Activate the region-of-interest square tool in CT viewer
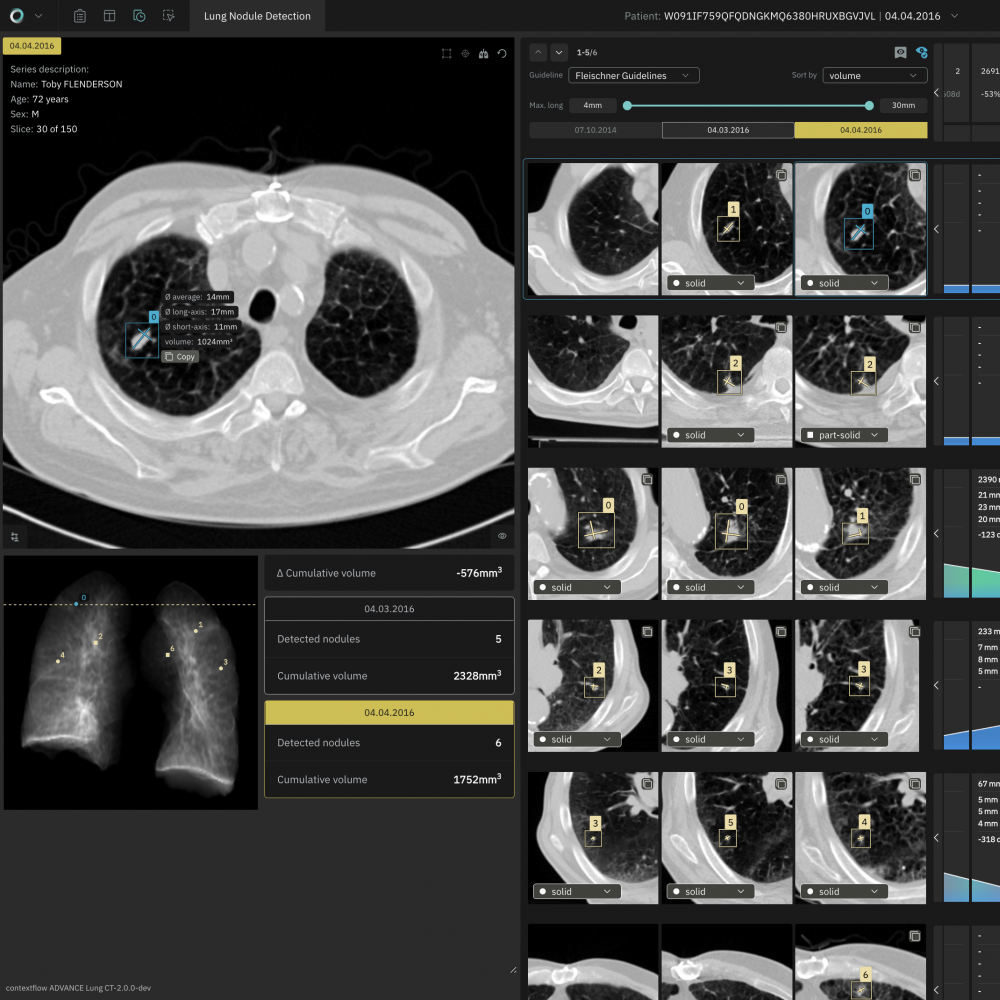This screenshot has height=1000, width=1000. 446,54
